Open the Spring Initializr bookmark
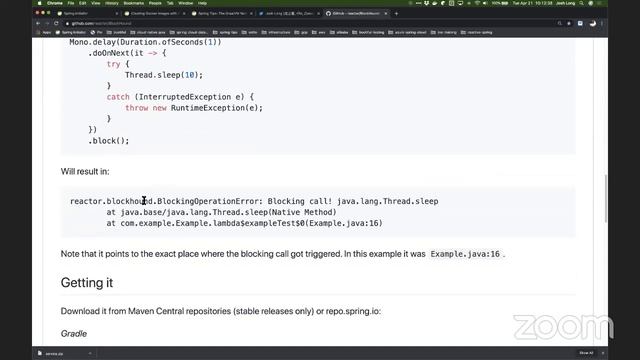 [71, 32]
